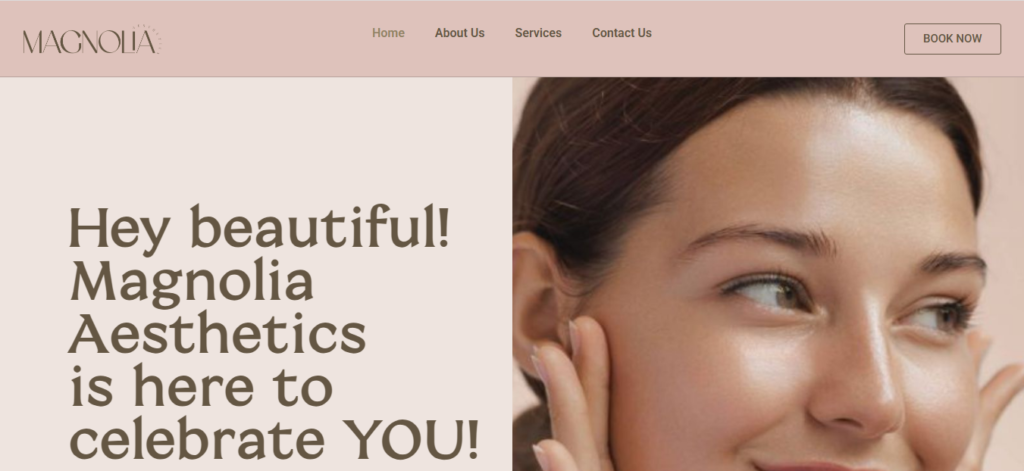The image size is (1024, 471).
Task: Click the word 'Magnolia' in the headline
Action: tap(191, 282)
